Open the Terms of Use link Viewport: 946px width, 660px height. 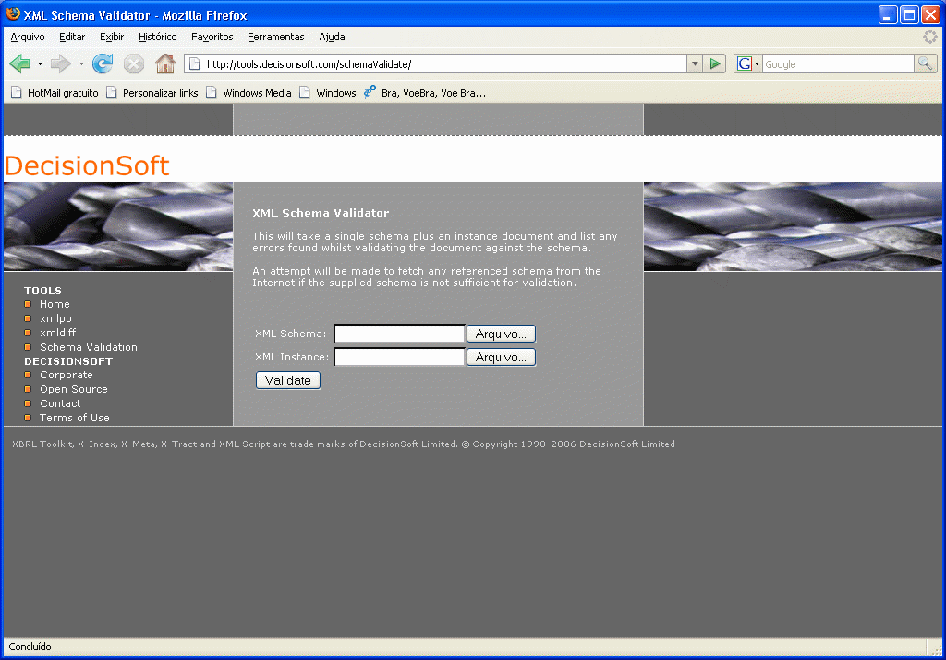click(75, 417)
